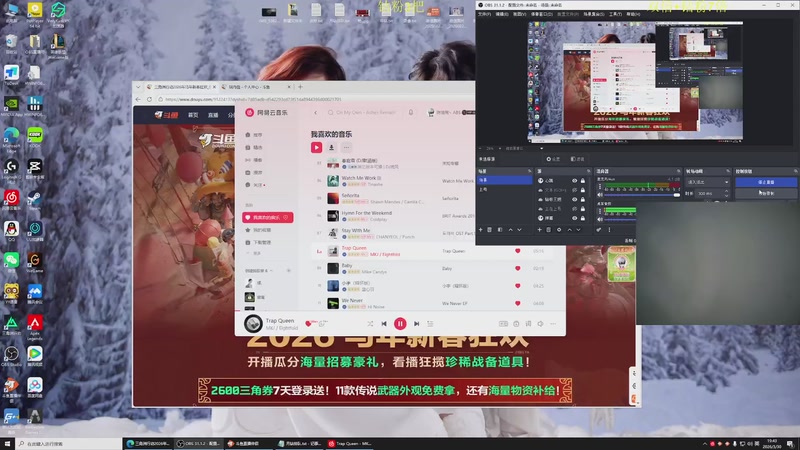Add a new OBS source
The width and height of the screenshot is (800, 450).
[x=539, y=230]
